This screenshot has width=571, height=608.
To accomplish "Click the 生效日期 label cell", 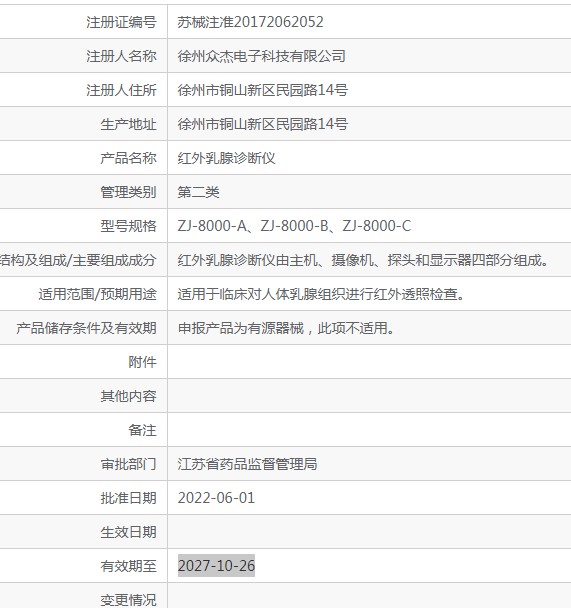I will (83, 532).
